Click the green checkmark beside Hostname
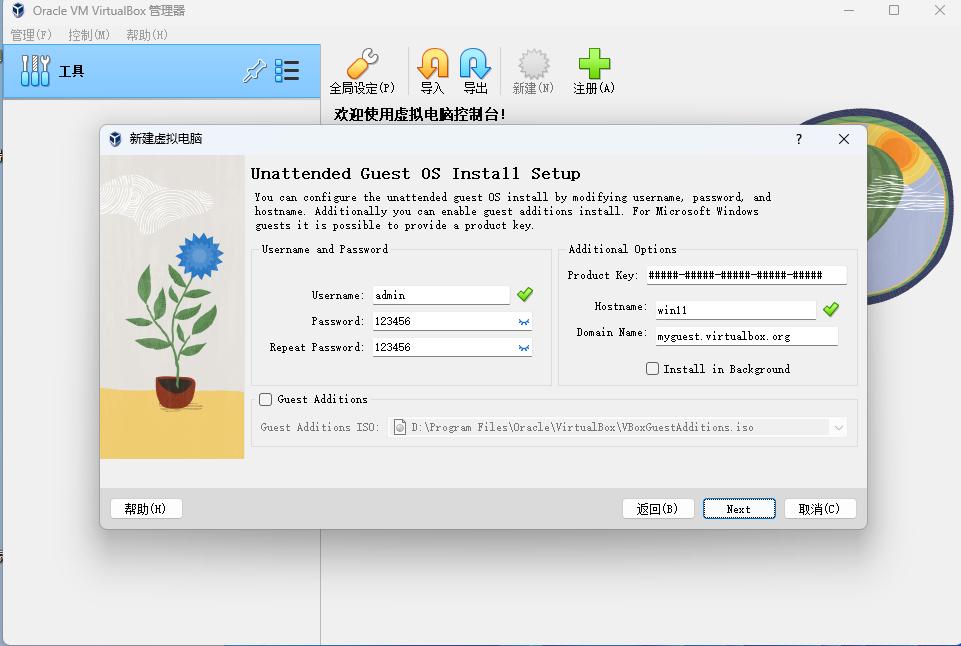Image resolution: width=961 pixels, height=646 pixels. 831,309
